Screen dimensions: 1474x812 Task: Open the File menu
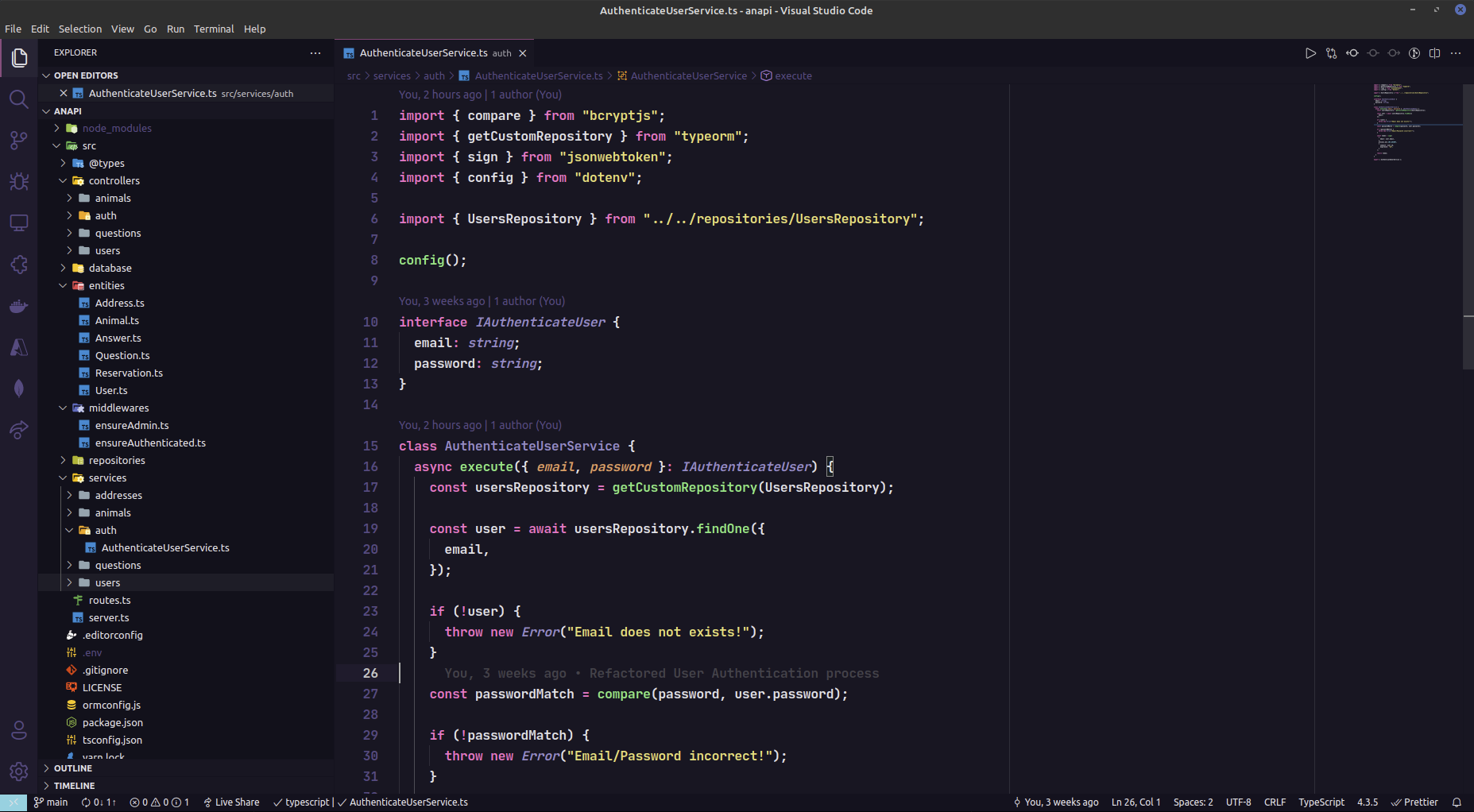13,29
